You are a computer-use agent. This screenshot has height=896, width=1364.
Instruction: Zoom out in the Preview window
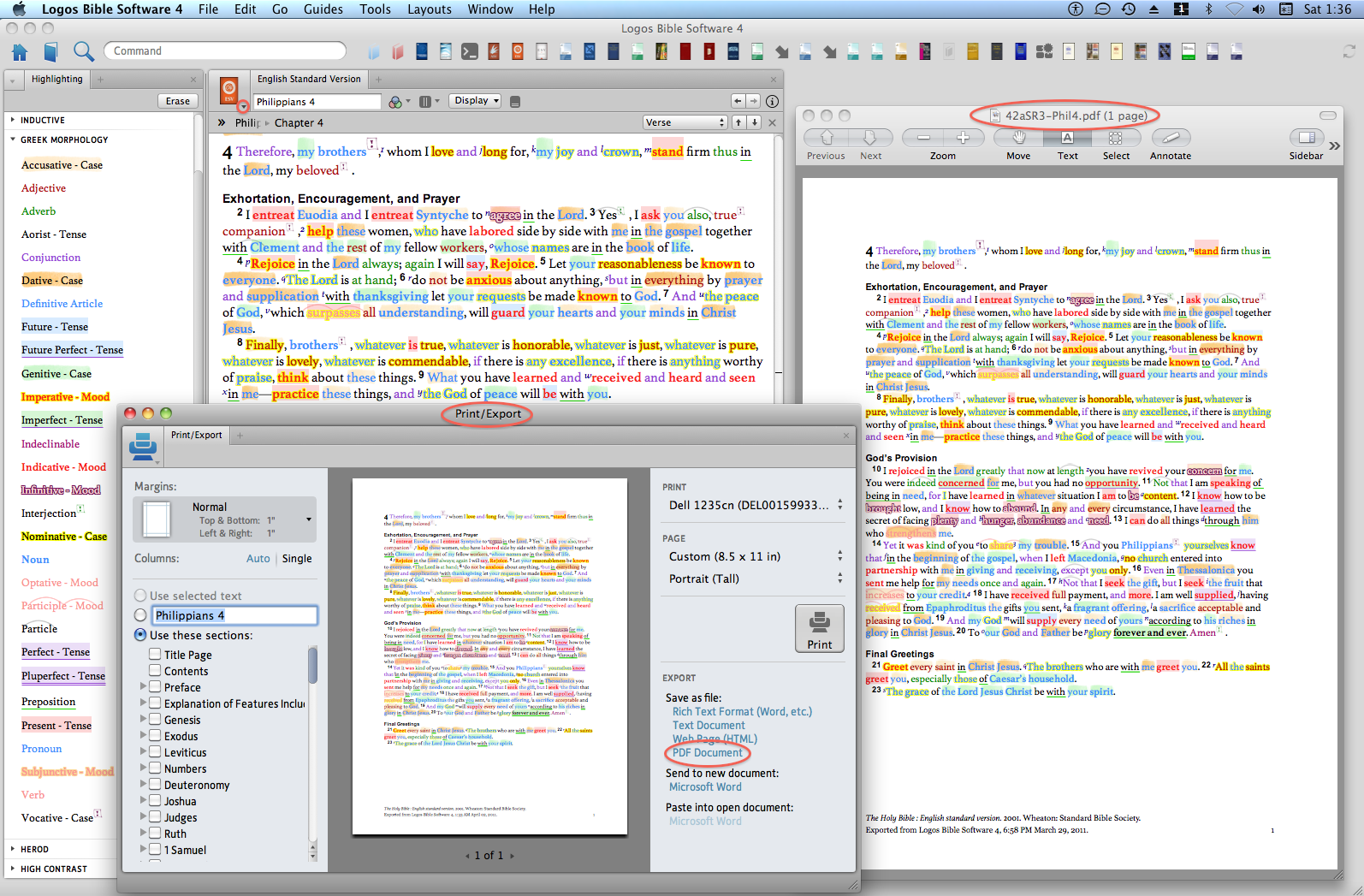(923, 138)
